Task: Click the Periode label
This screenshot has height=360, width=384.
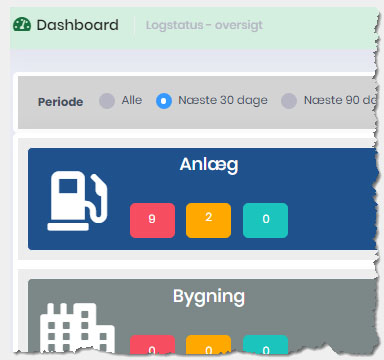Action: tap(60, 102)
